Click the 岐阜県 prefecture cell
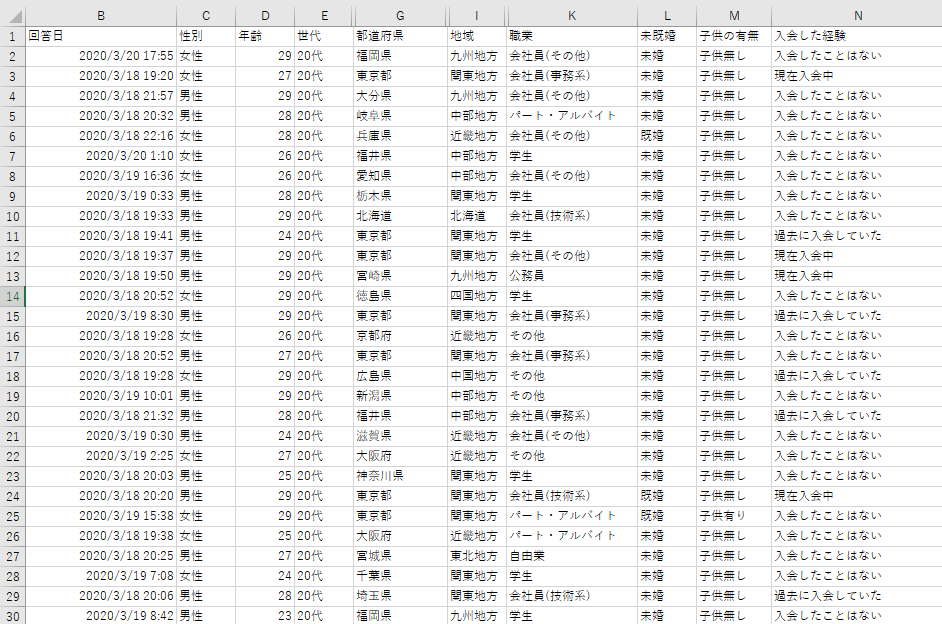942x624 pixels. pos(400,116)
